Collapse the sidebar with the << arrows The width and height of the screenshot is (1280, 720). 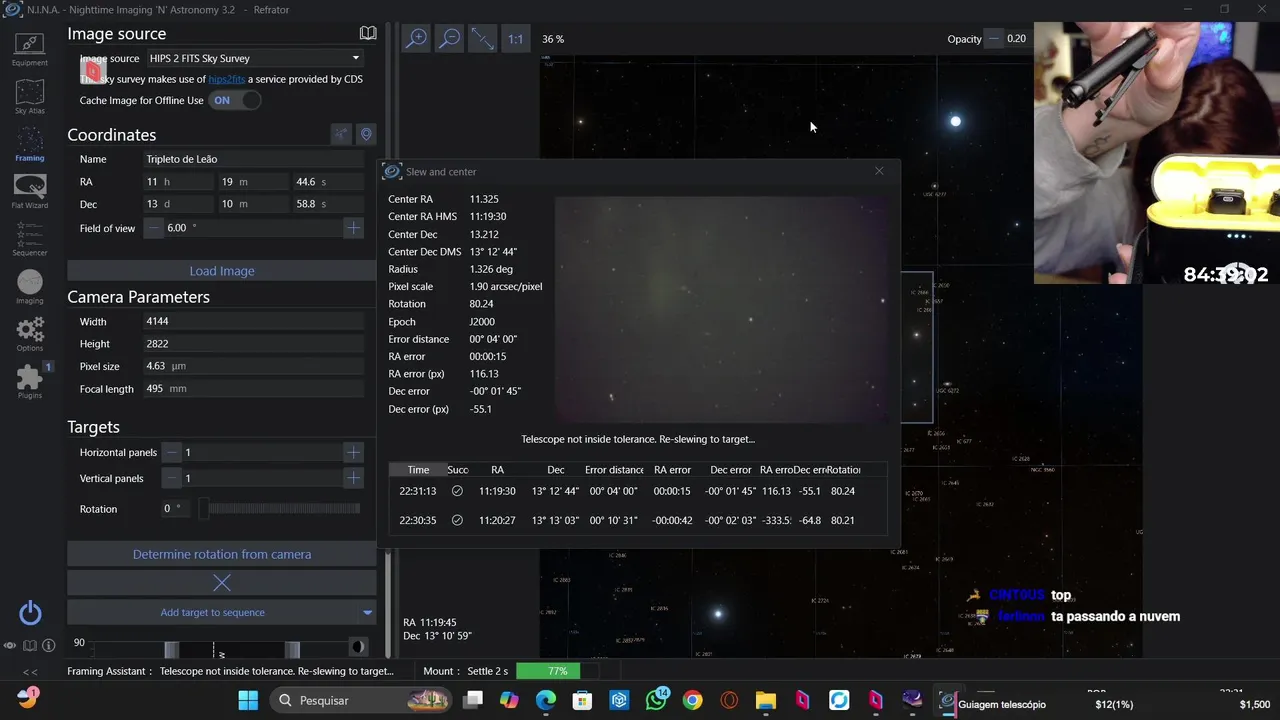[x=30, y=672]
